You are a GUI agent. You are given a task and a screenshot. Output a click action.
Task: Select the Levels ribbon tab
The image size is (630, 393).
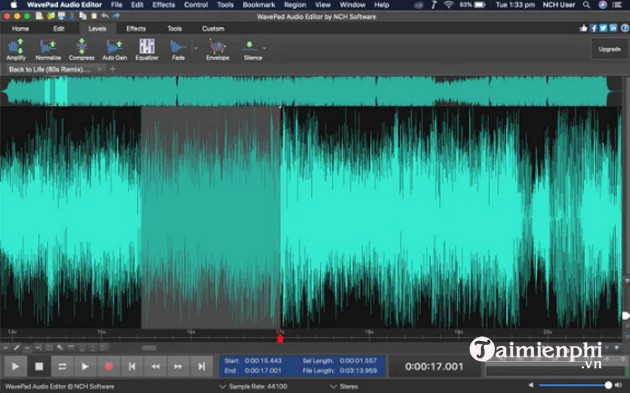point(97,29)
